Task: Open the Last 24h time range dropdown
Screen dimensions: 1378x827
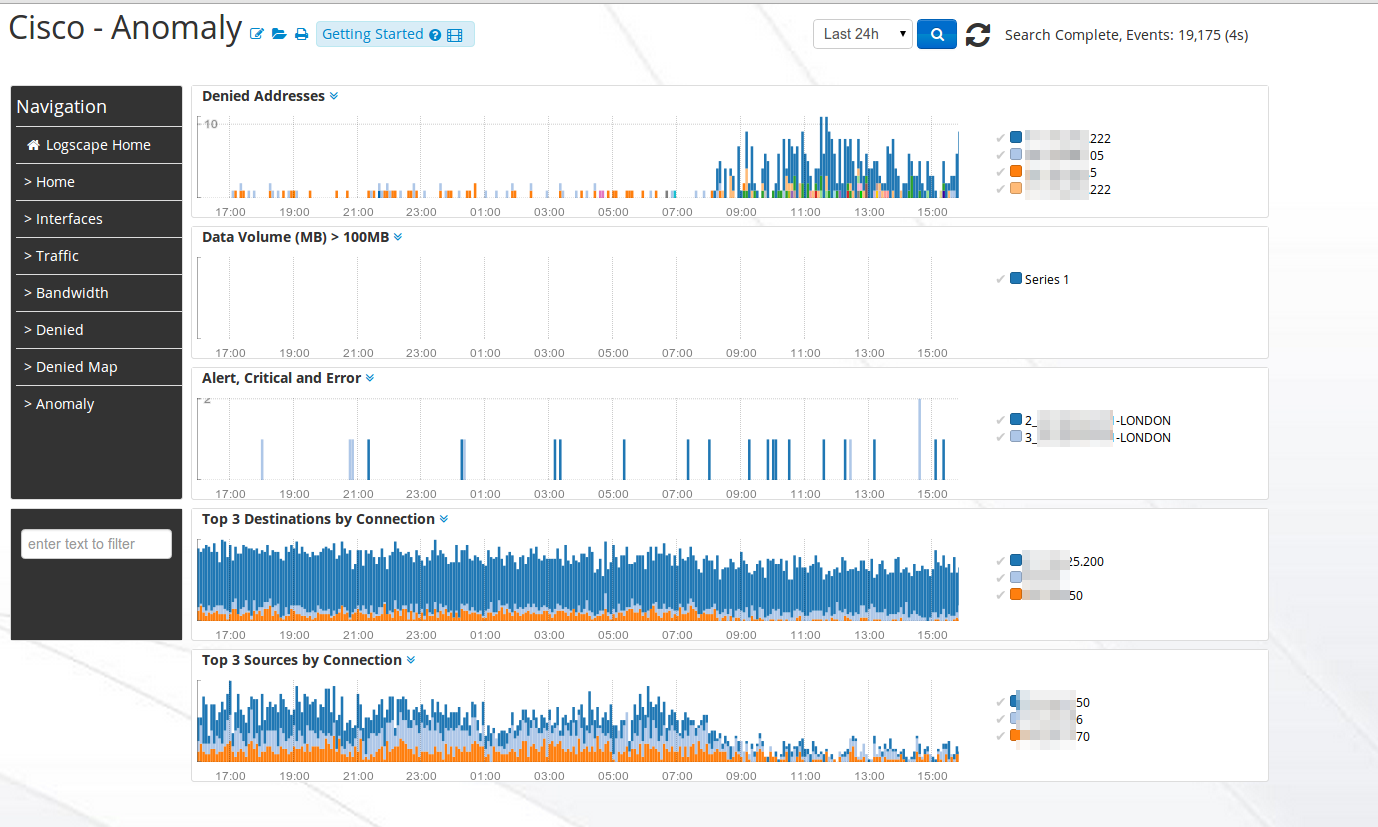Action: (x=863, y=34)
